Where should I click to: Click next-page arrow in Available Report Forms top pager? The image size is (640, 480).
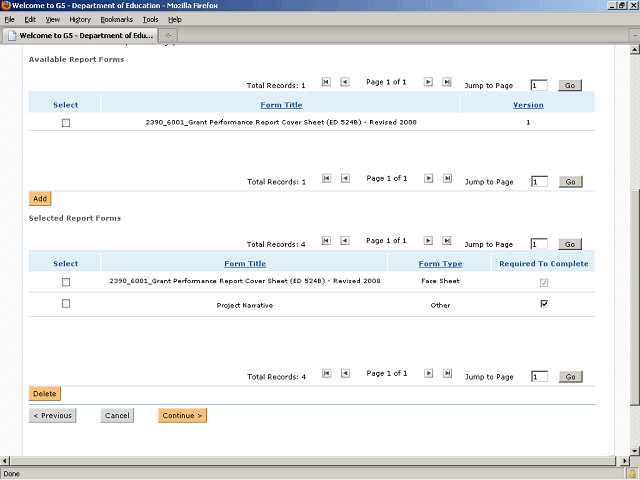click(x=428, y=83)
